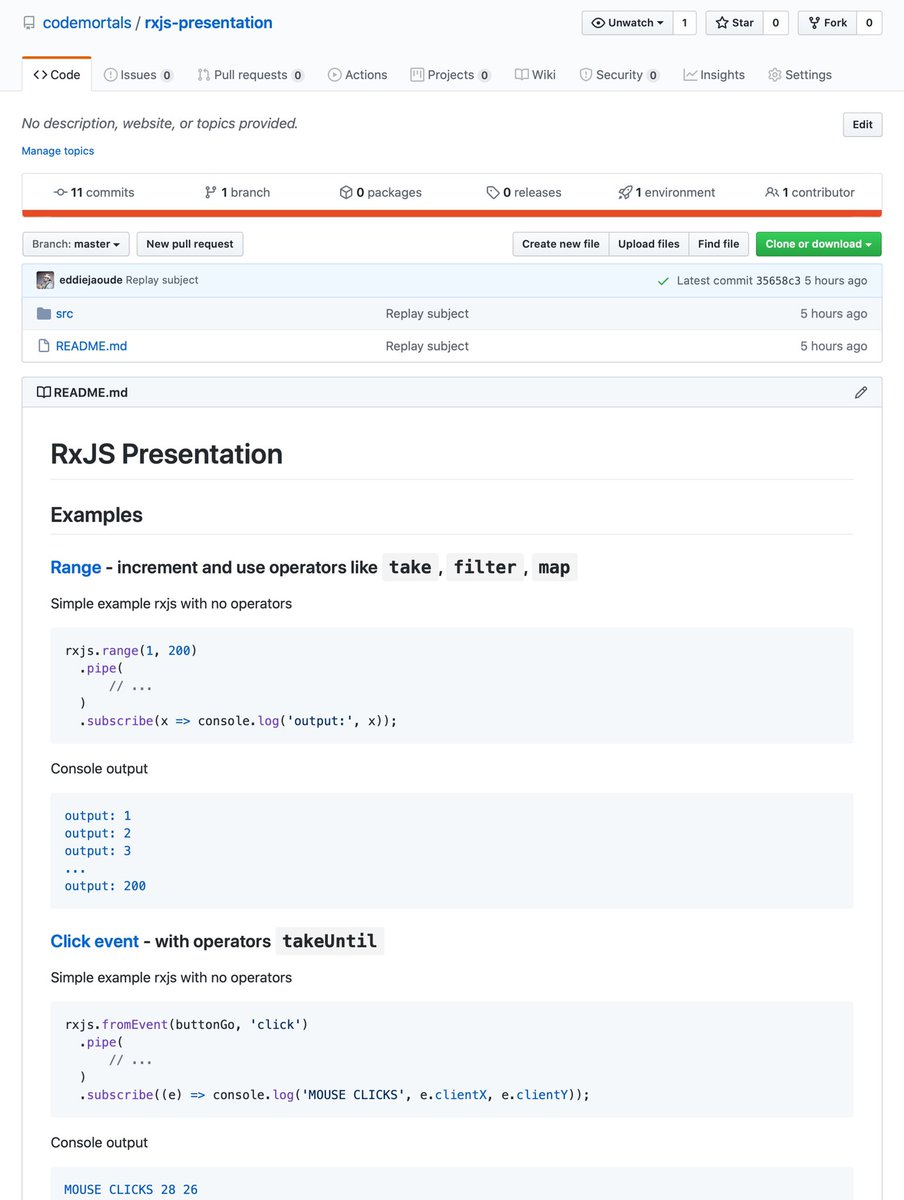Click the stargazers count 0
This screenshot has width=904, height=1200.
coord(776,23)
